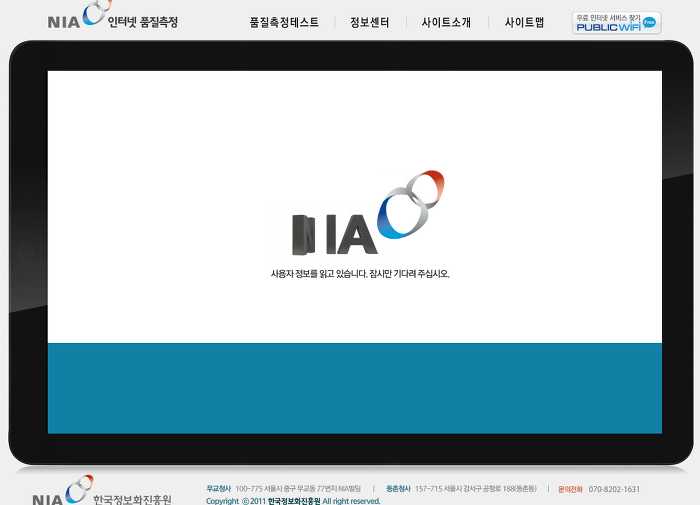700x505 pixels.
Task: Open the 사이트소개 menu
Action: tap(446, 22)
